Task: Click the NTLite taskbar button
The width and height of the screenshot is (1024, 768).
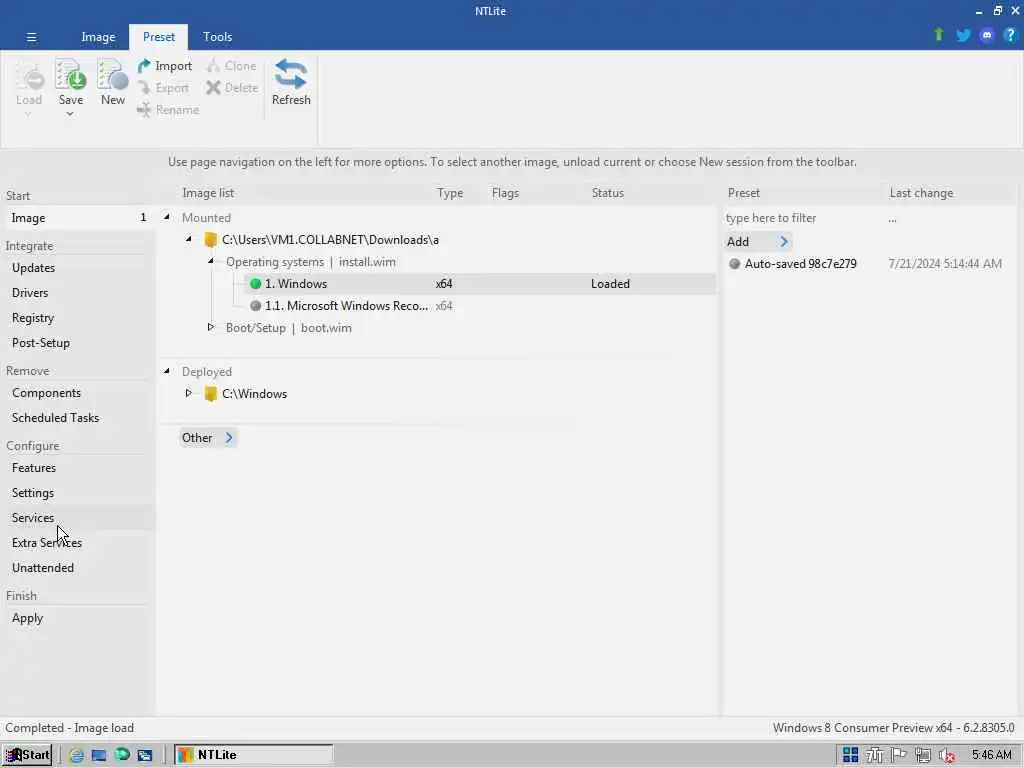Action: click(253, 755)
